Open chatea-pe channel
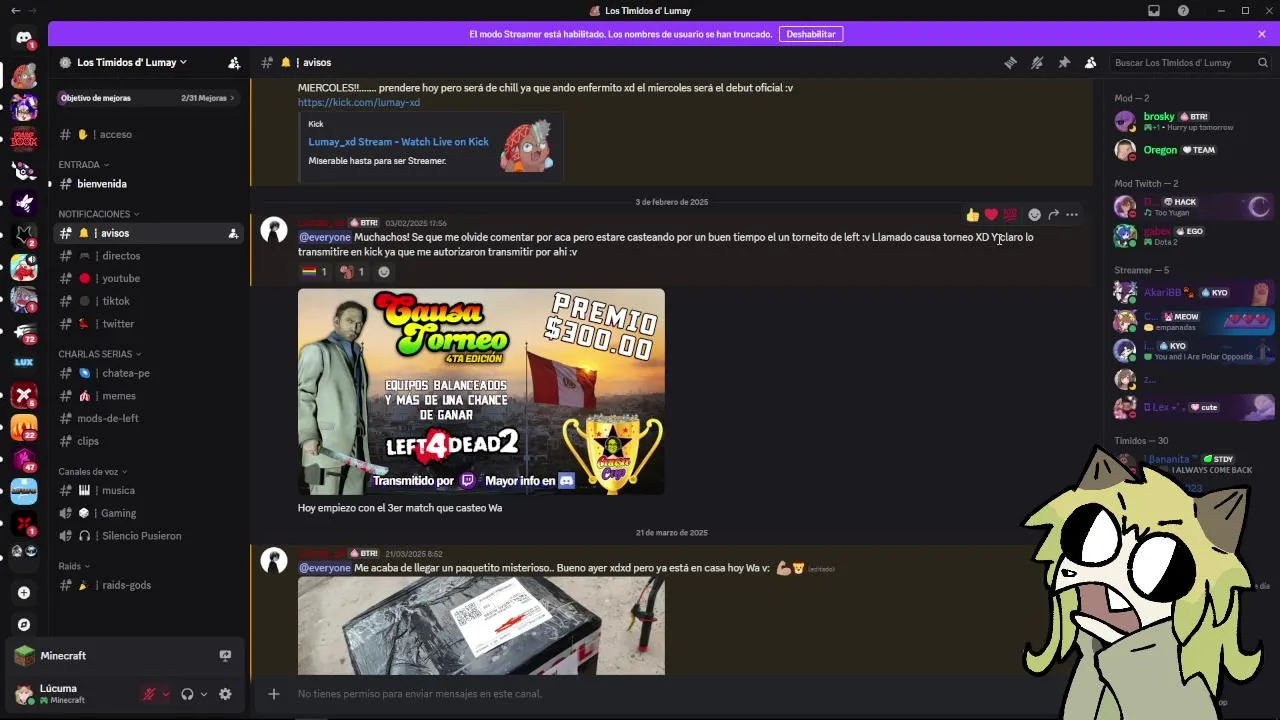The width and height of the screenshot is (1280, 720). point(148,373)
